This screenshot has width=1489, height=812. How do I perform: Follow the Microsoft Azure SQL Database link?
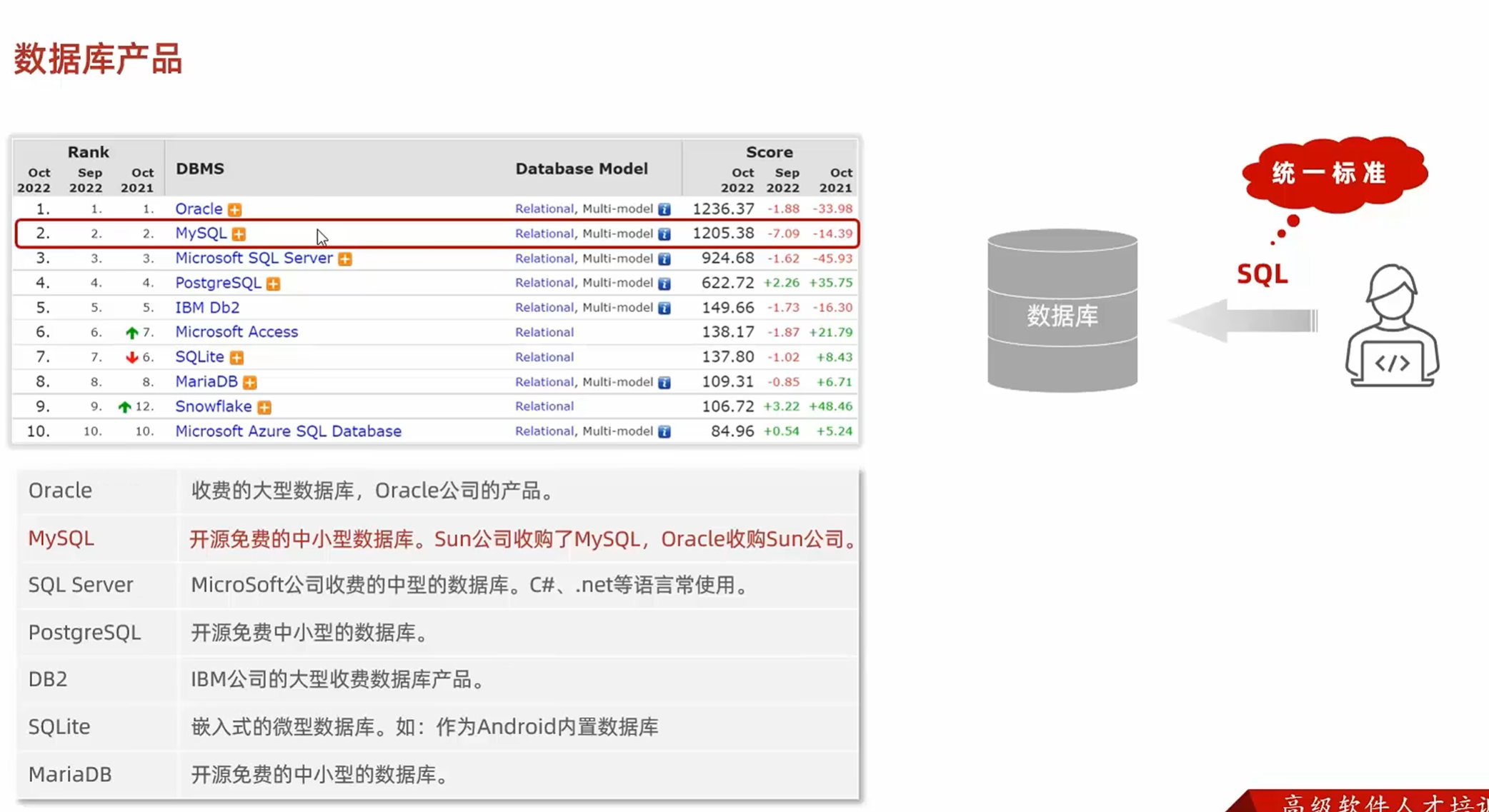288,431
